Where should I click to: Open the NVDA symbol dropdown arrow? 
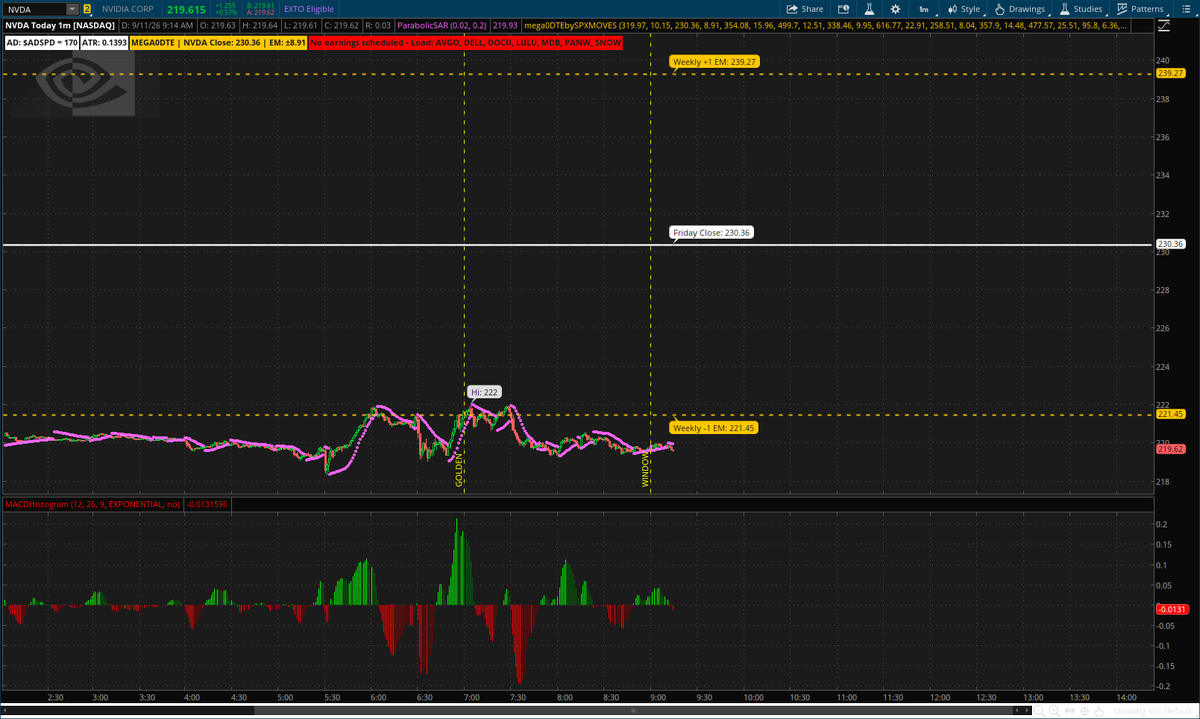pyautogui.click(x=72, y=9)
